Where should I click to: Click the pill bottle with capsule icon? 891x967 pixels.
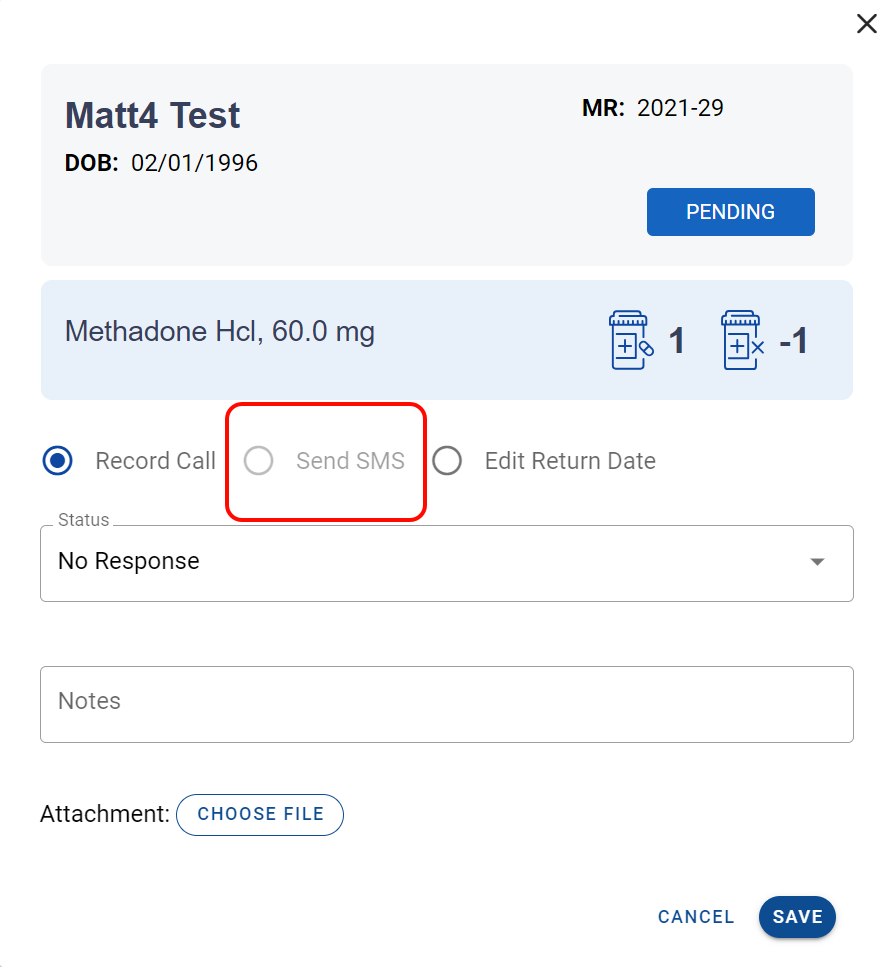pyautogui.click(x=631, y=340)
